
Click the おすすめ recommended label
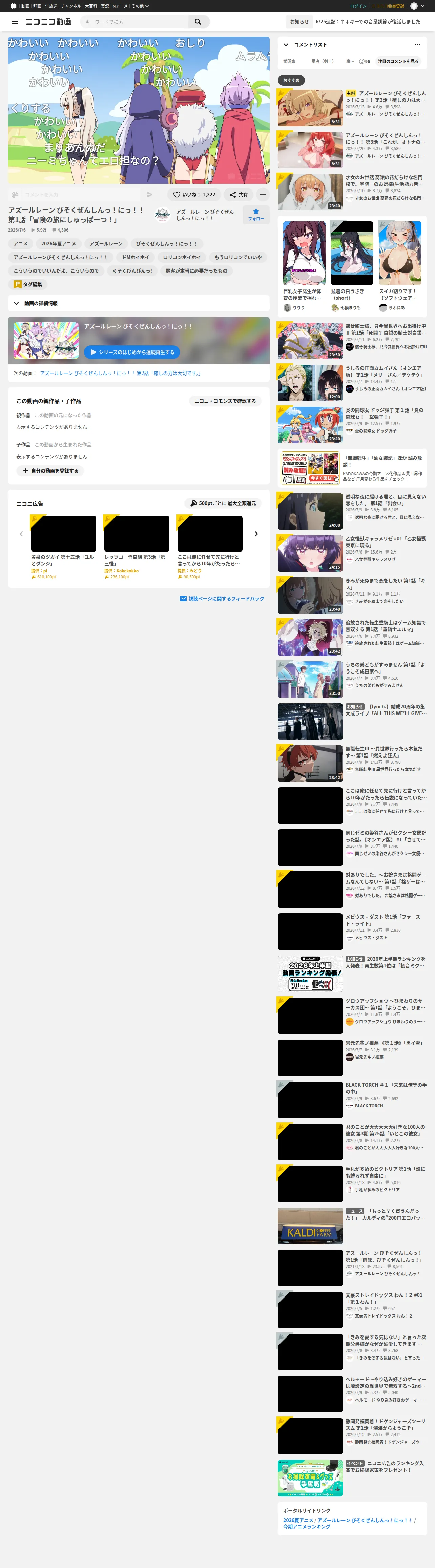point(292,80)
